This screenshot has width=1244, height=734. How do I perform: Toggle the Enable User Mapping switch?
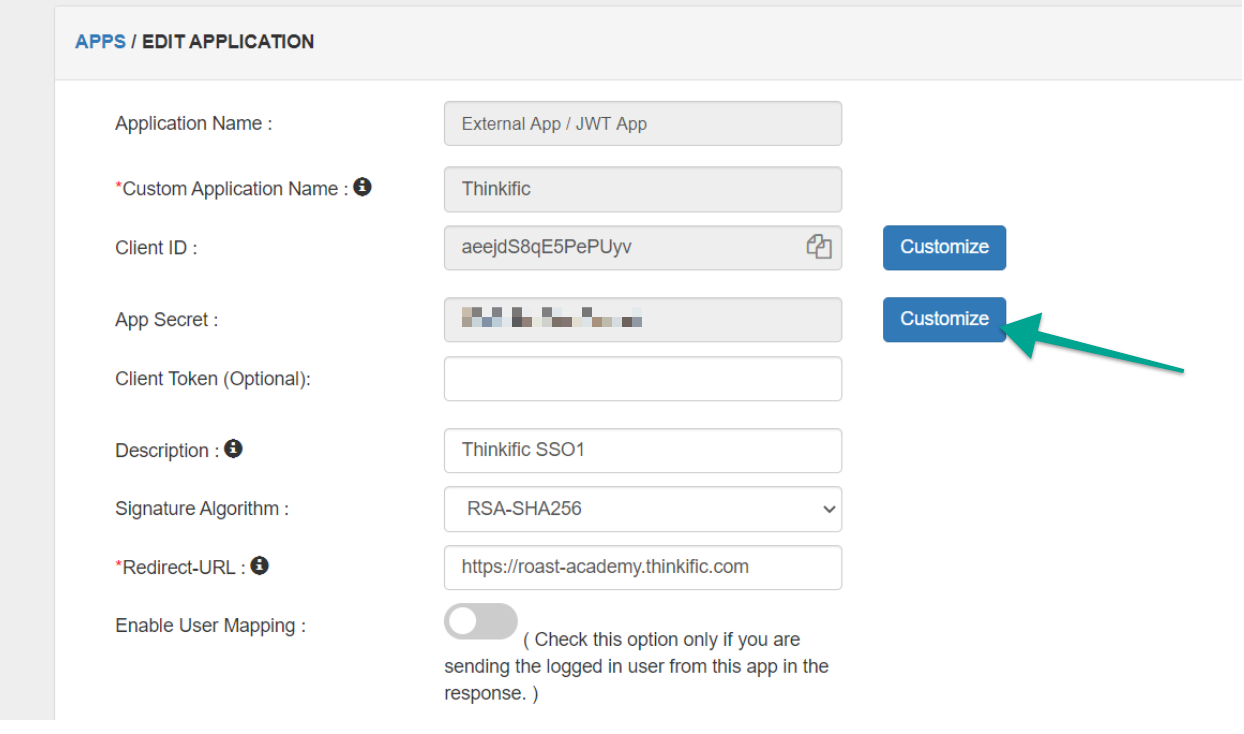coord(481,622)
